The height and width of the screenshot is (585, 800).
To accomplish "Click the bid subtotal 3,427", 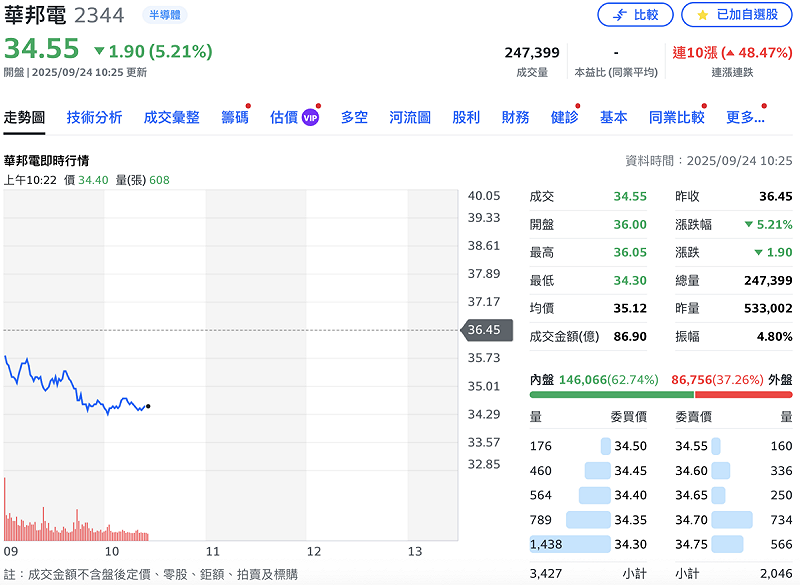I will 545,574.
